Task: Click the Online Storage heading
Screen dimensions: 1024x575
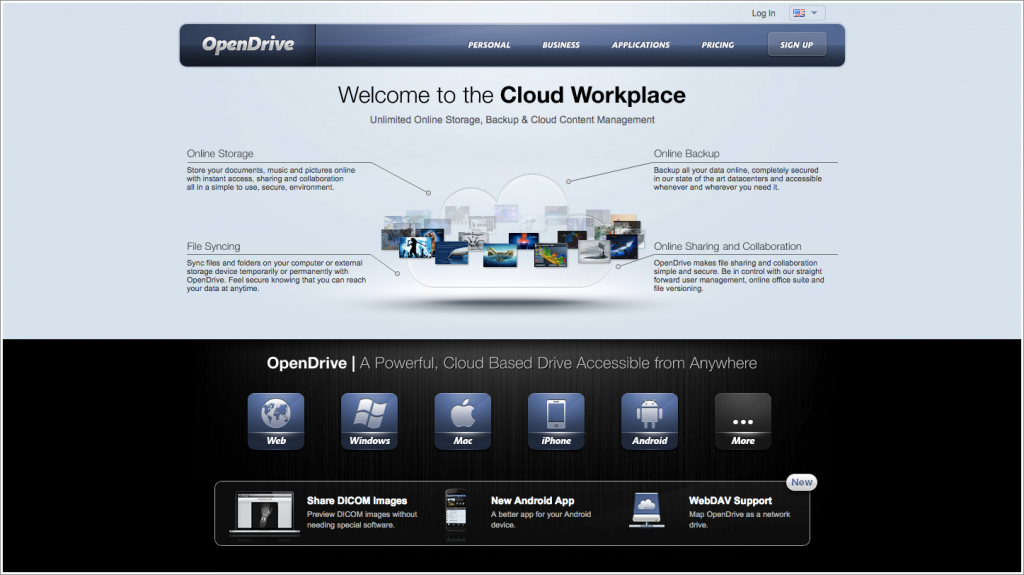Action: [220, 154]
